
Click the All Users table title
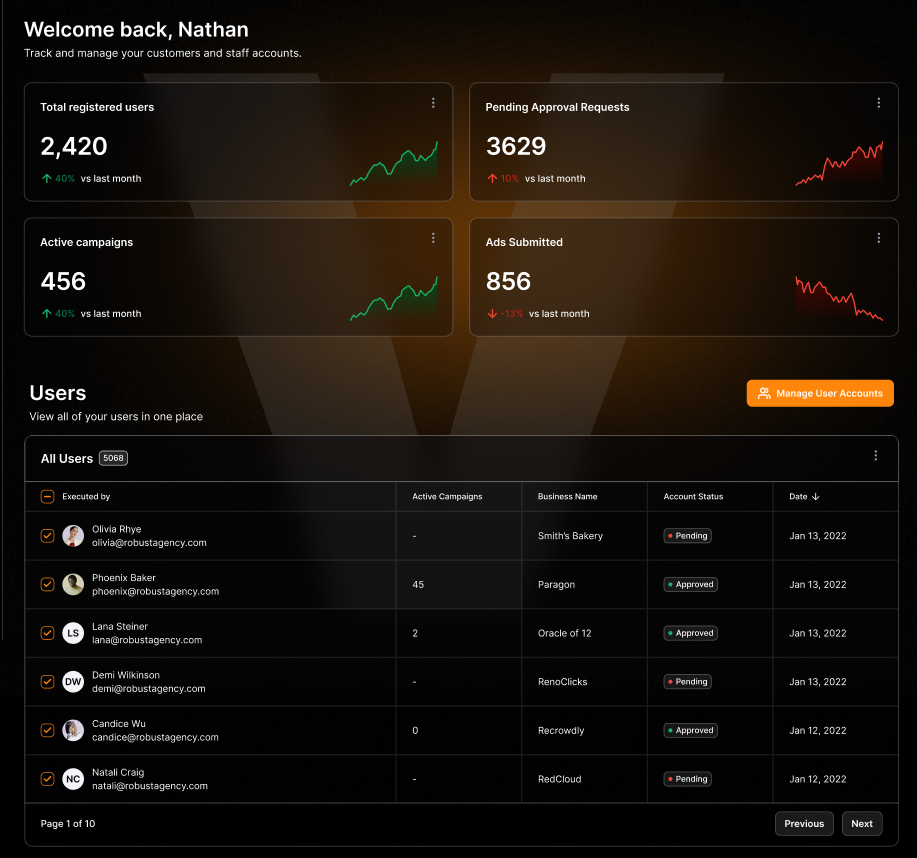[x=67, y=459]
